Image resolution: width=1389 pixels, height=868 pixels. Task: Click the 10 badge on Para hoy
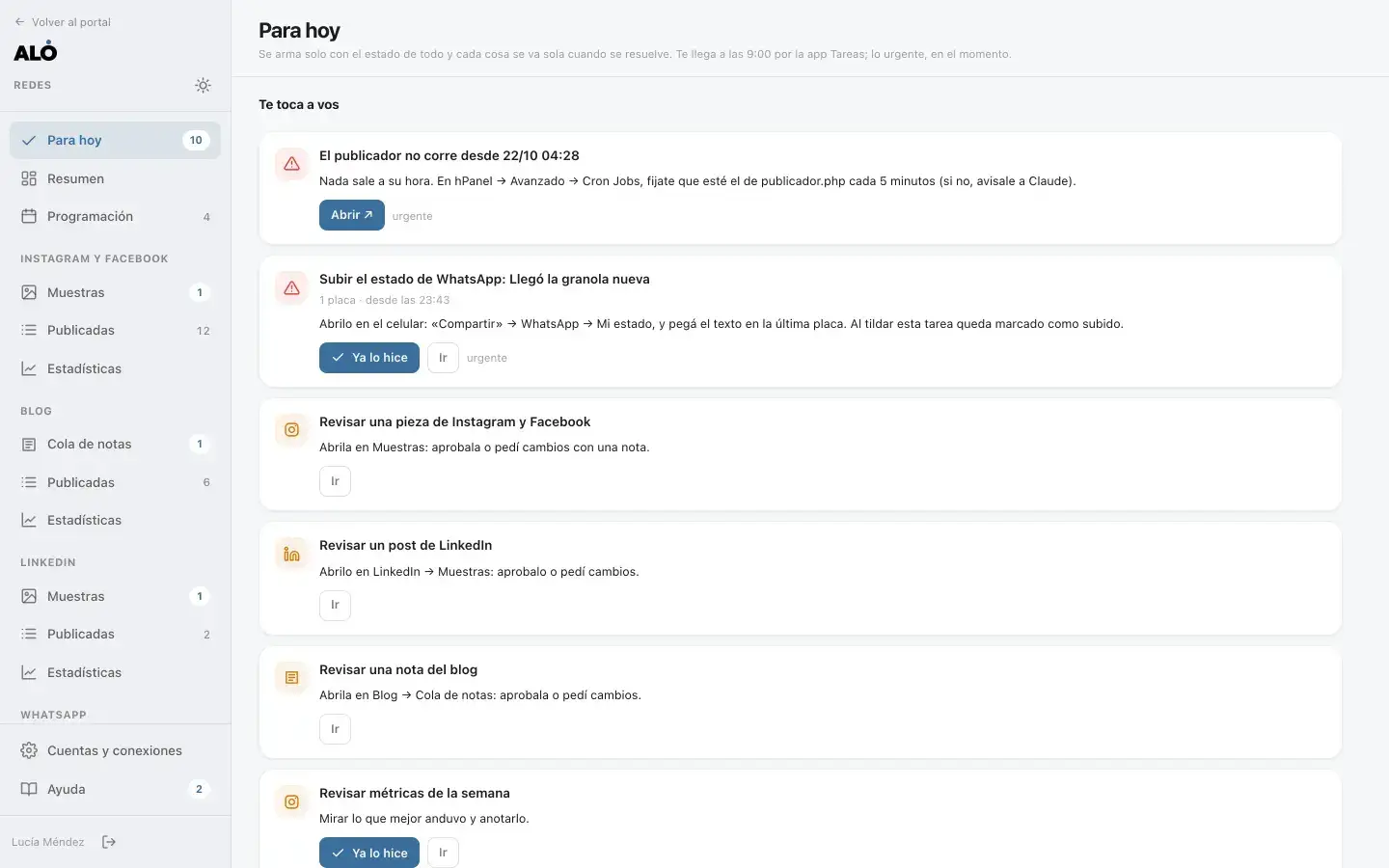pyautogui.click(x=196, y=140)
